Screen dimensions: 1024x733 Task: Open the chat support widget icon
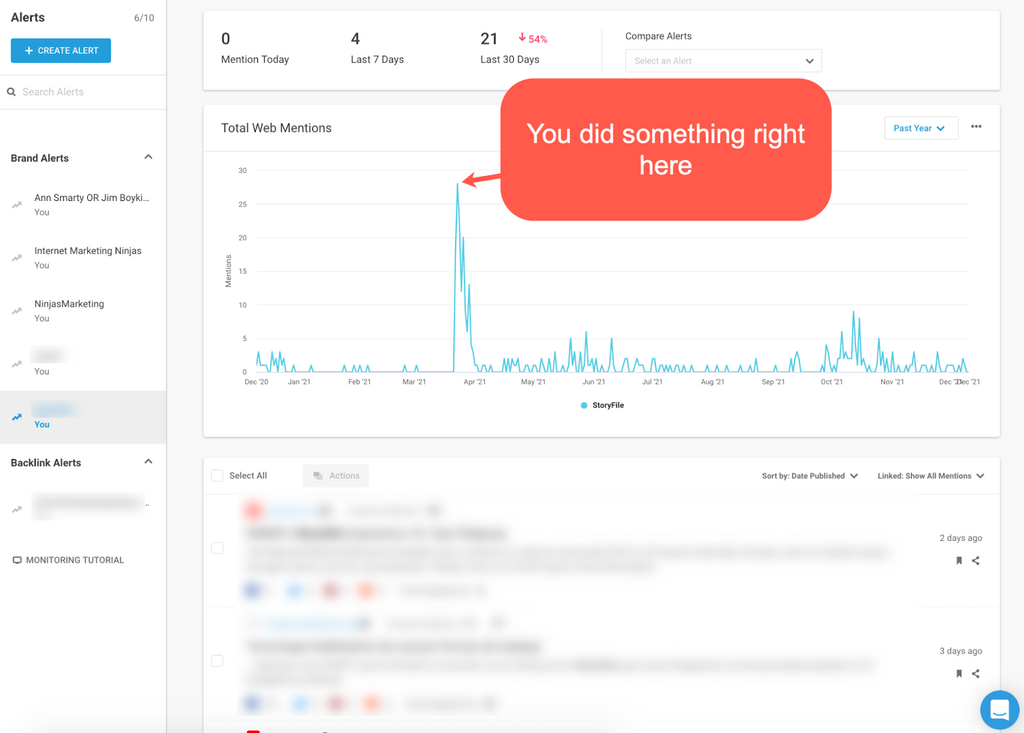point(998,710)
